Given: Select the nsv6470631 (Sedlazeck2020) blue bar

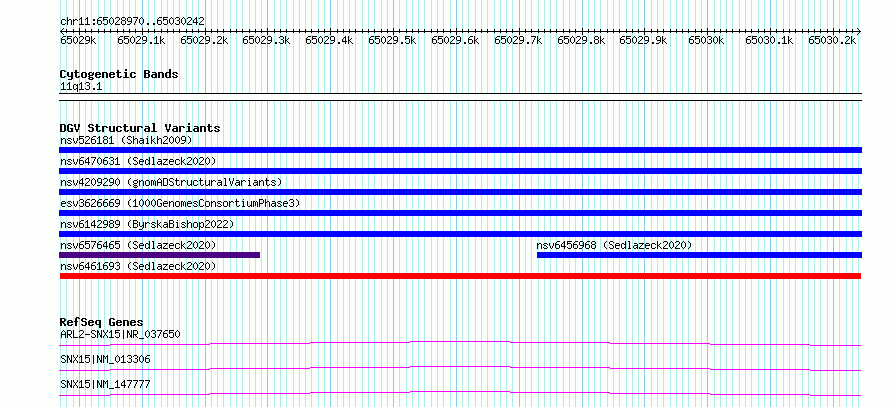Looking at the screenshot, I should pyautogui.click(x=460, y=171).
